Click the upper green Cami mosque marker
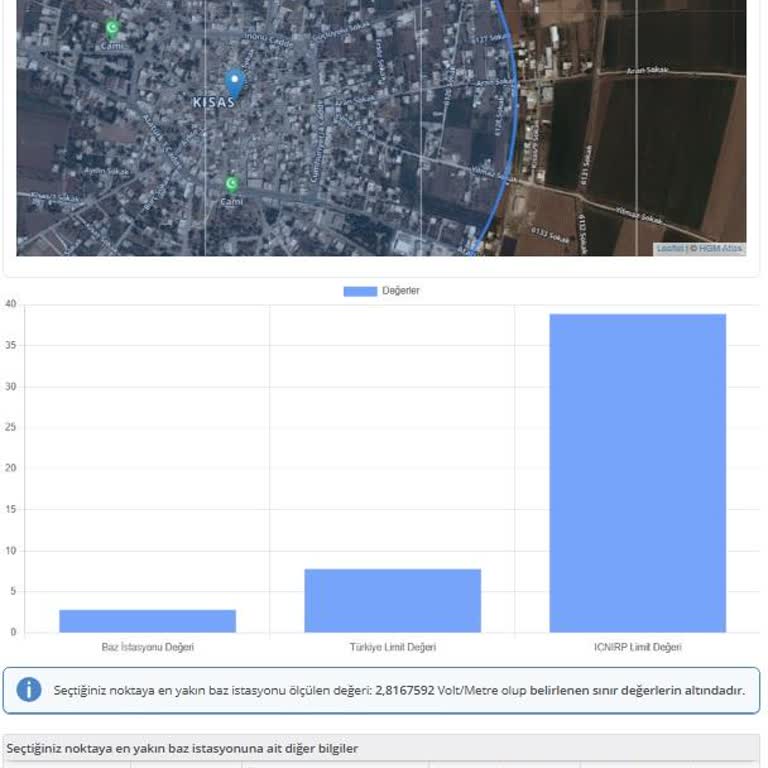The height and width of the screenshot is (768, 768). pos(112,28)
